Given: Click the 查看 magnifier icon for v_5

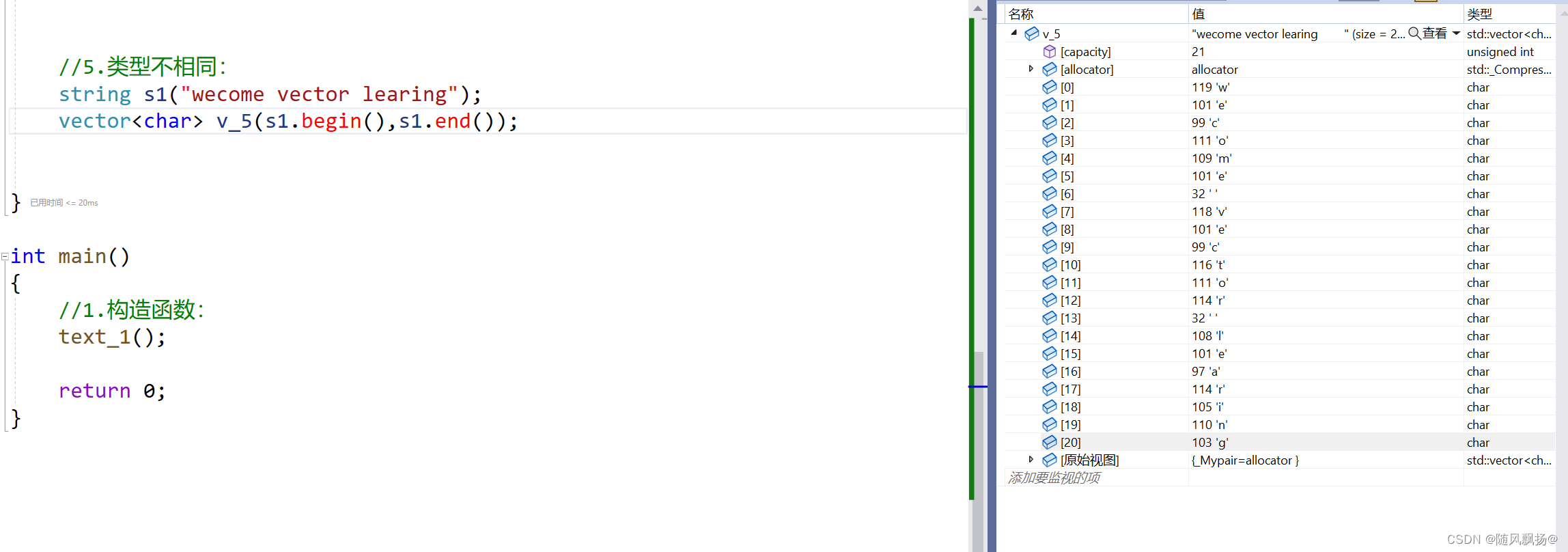Looking at the screenshot, I should [1414, 33].
